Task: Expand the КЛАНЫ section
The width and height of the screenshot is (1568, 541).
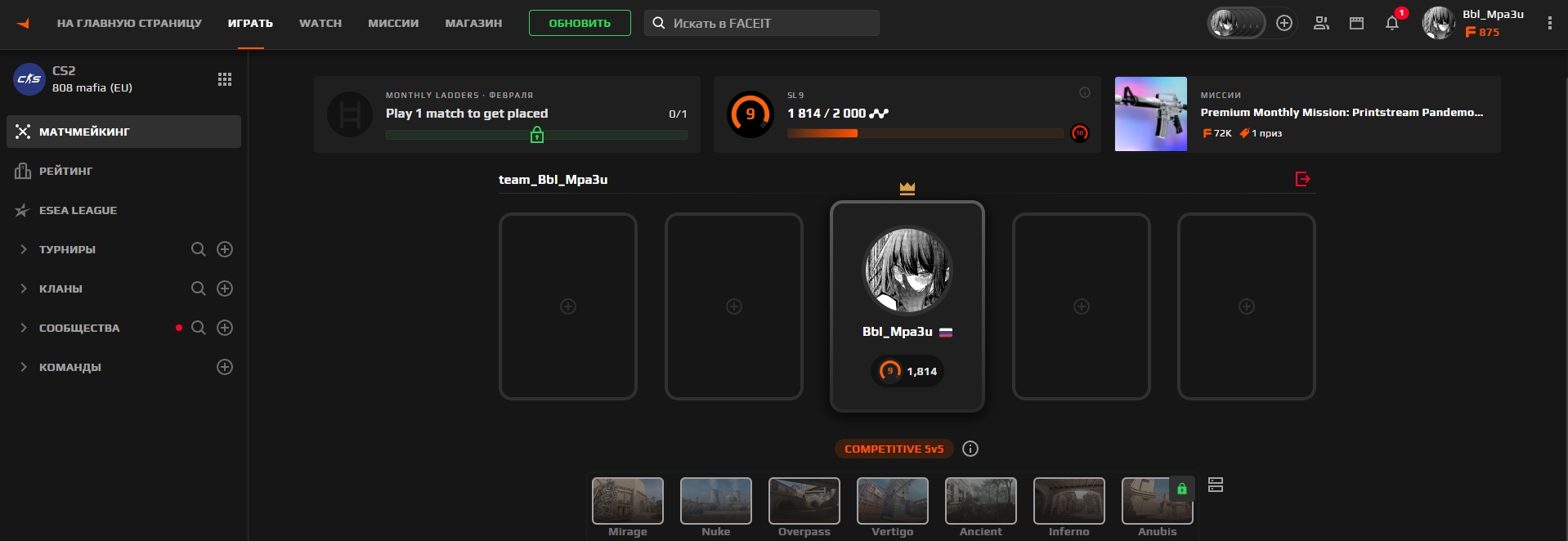Action: tap(24, 288)
